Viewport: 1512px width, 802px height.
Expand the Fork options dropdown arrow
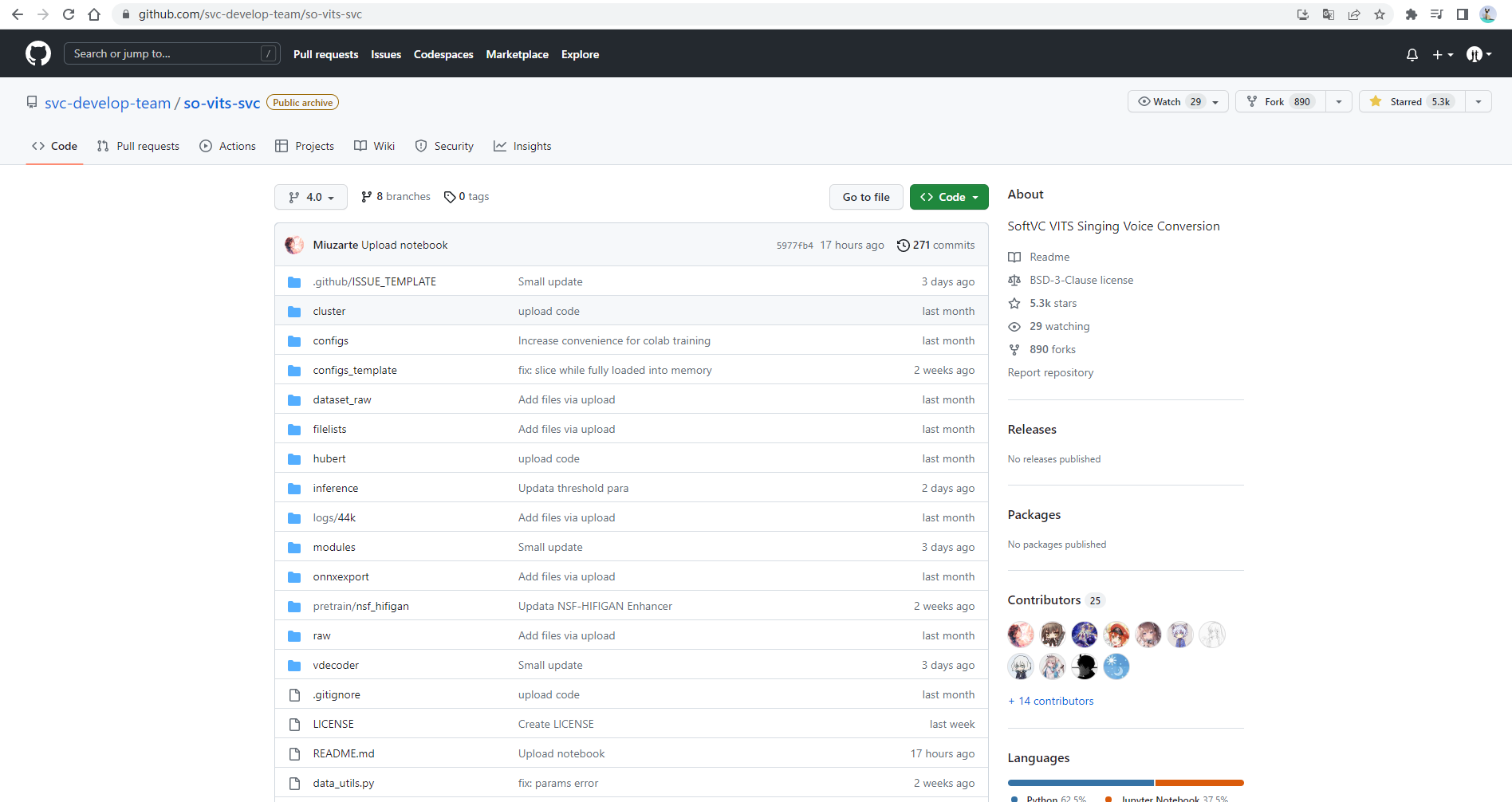pyautogui.click(x=1339, y=102)
